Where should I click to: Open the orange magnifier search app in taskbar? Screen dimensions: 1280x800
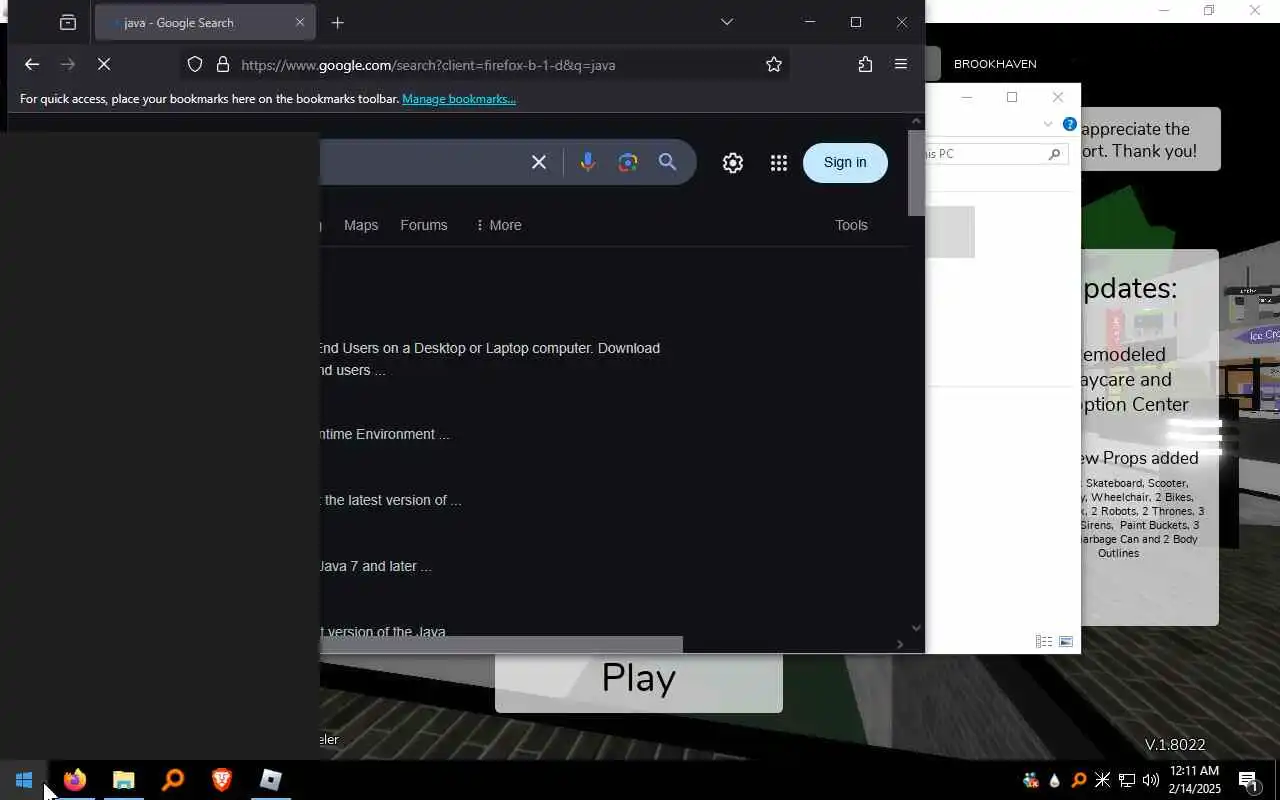(x=173, y=780)
